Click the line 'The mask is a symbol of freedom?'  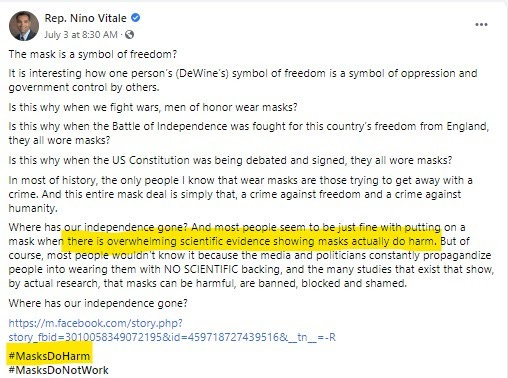click(93, 54)
